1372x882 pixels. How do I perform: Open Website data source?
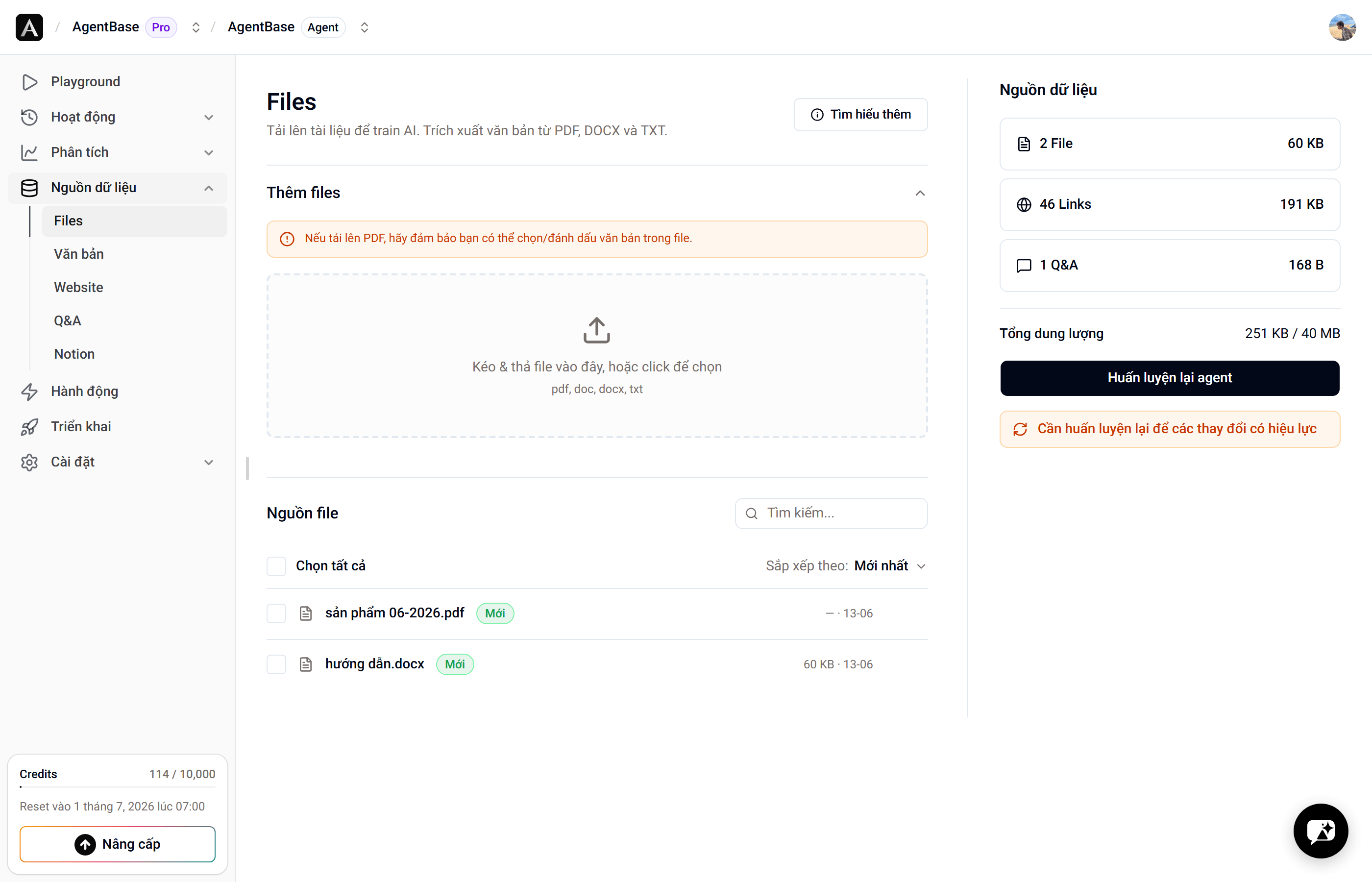point(135,288)
